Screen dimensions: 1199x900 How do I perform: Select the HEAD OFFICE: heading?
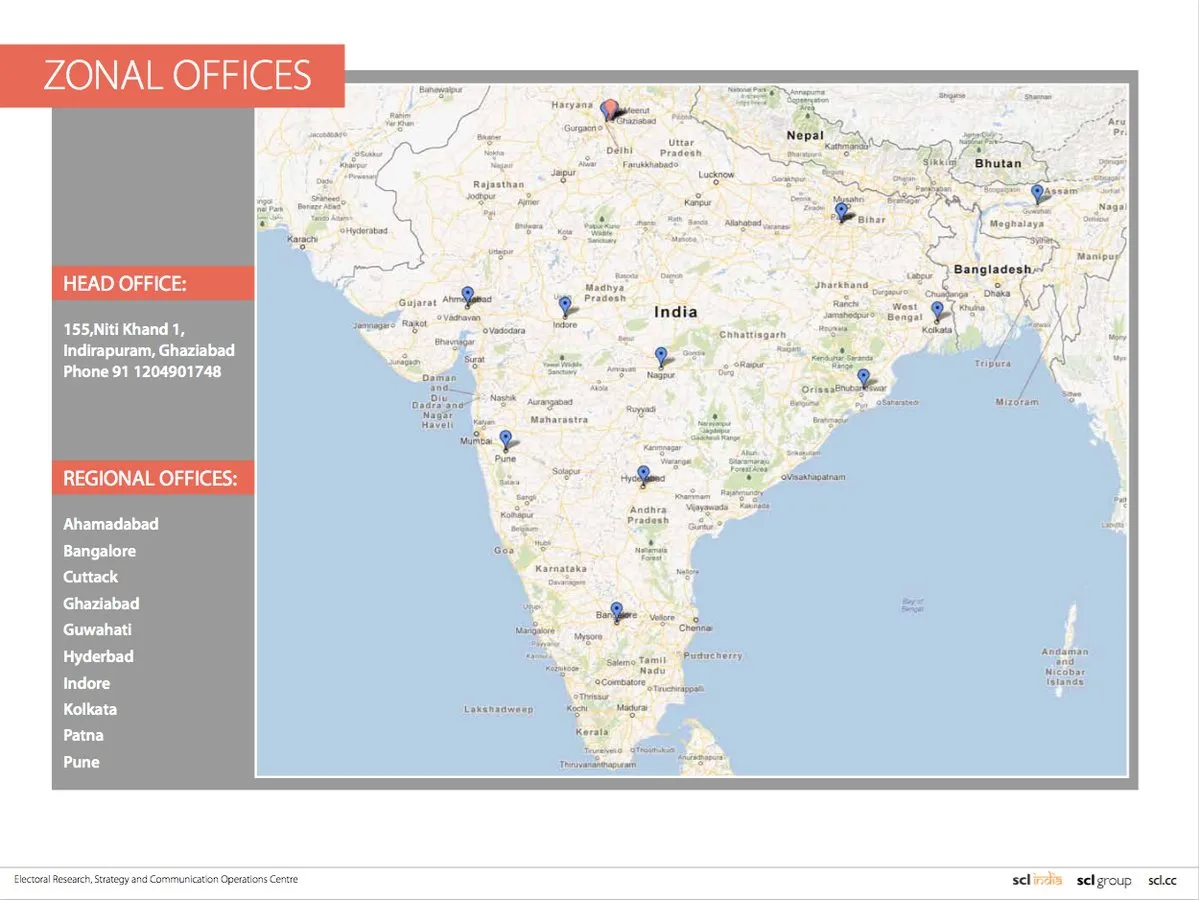tap(125, 284)
